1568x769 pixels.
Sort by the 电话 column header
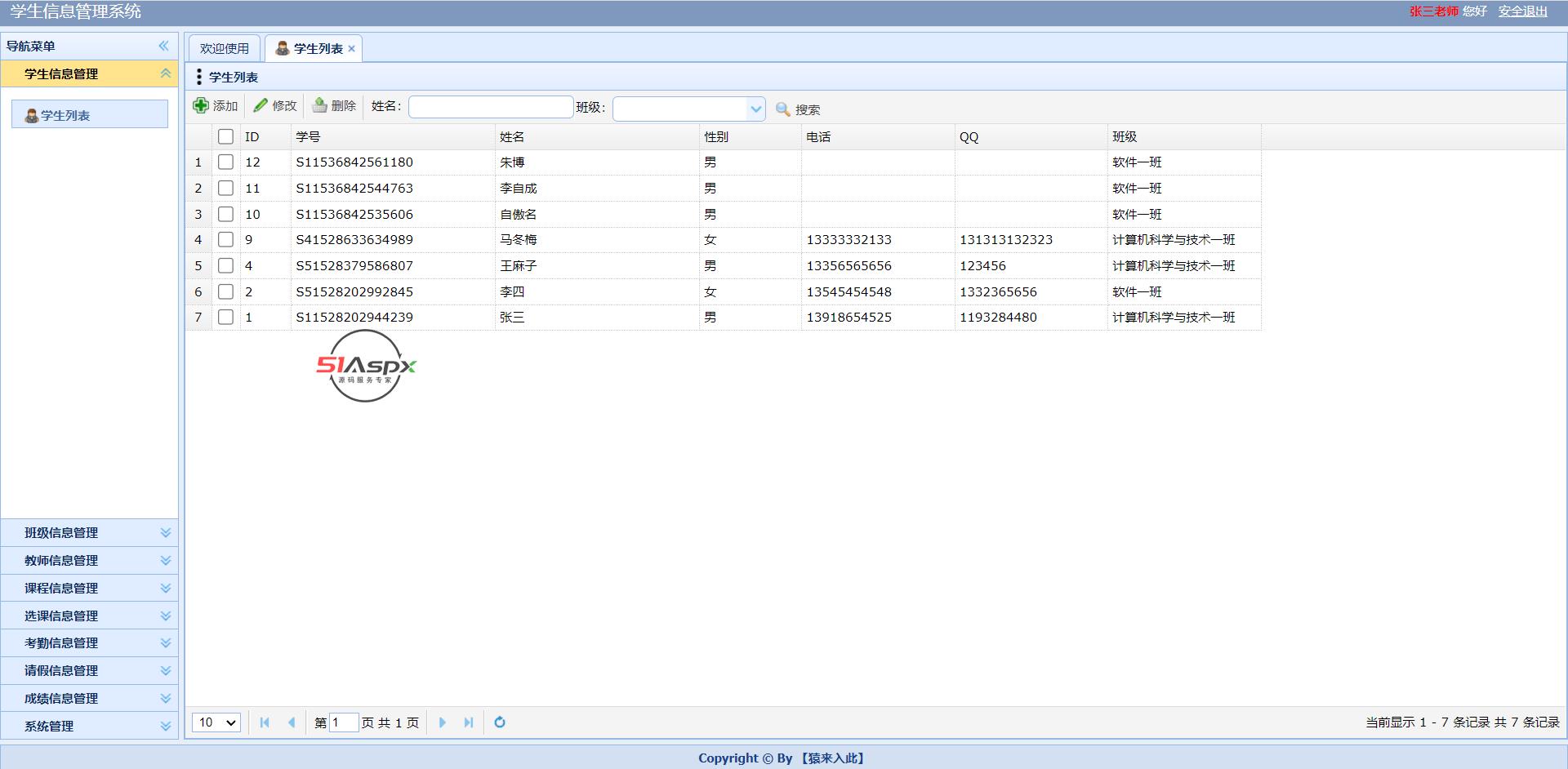tap(878, 137)
